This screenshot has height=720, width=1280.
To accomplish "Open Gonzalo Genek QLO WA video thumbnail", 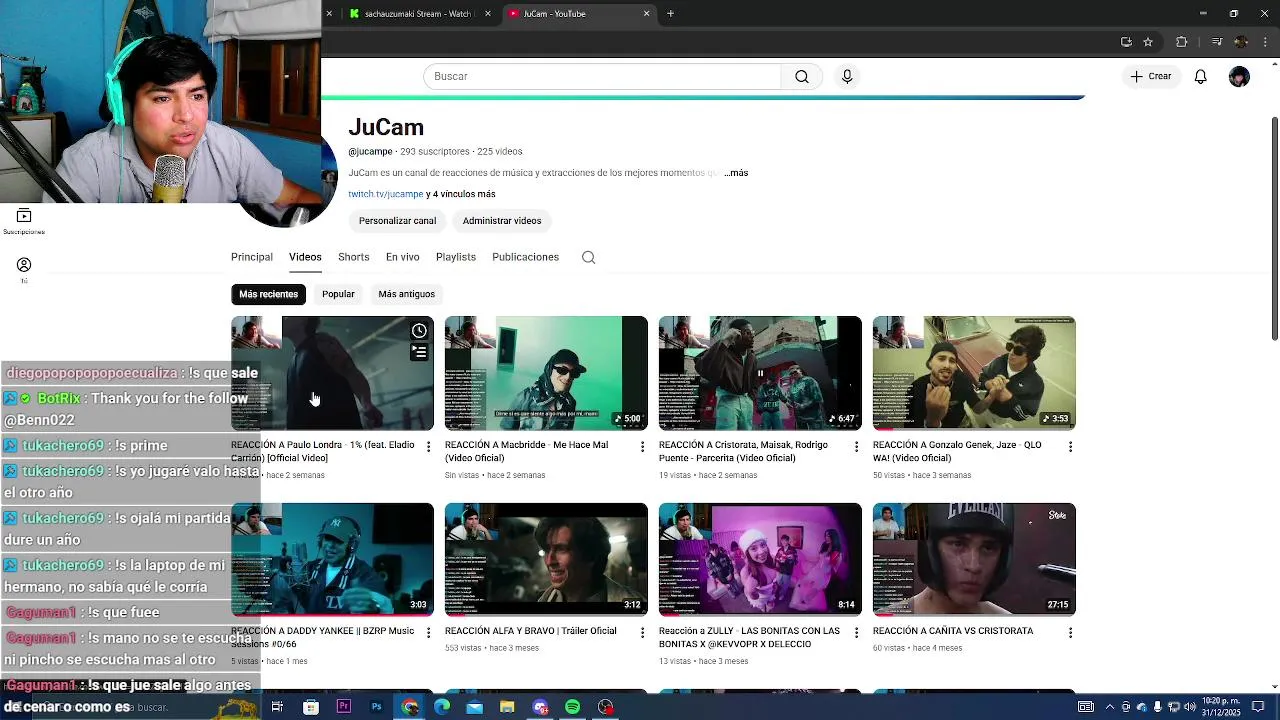I will tap(974, 373).
